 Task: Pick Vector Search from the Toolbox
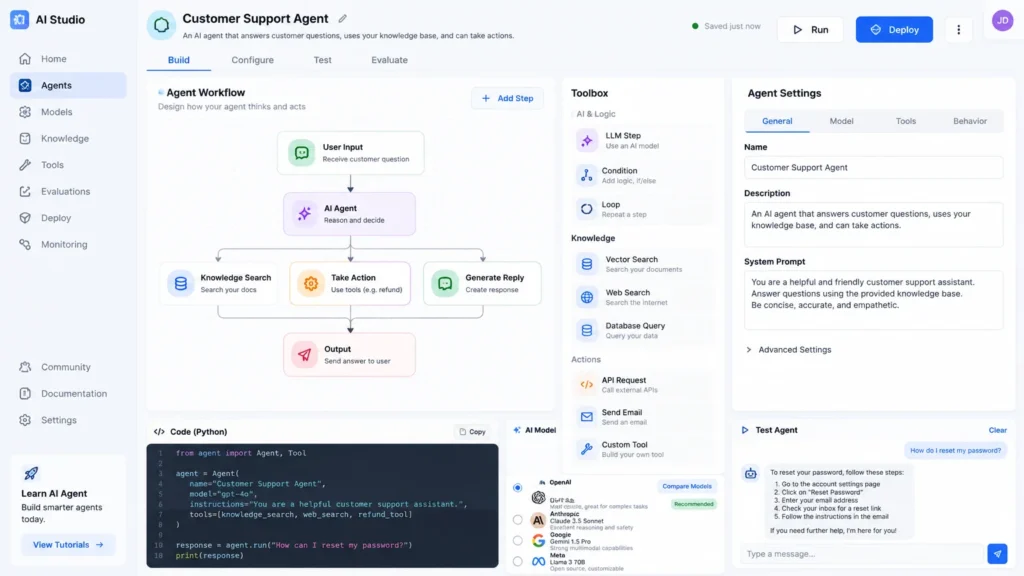(643, 264)
